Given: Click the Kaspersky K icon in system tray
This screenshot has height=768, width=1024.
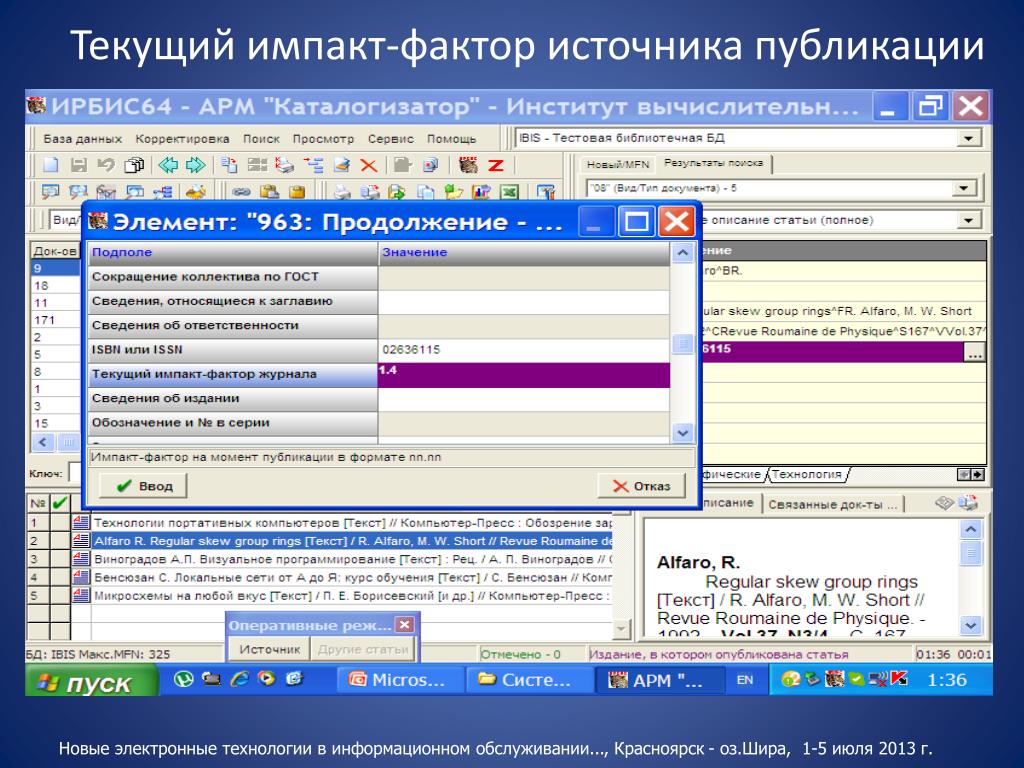Looking at the screenshot, I should 900,679.
